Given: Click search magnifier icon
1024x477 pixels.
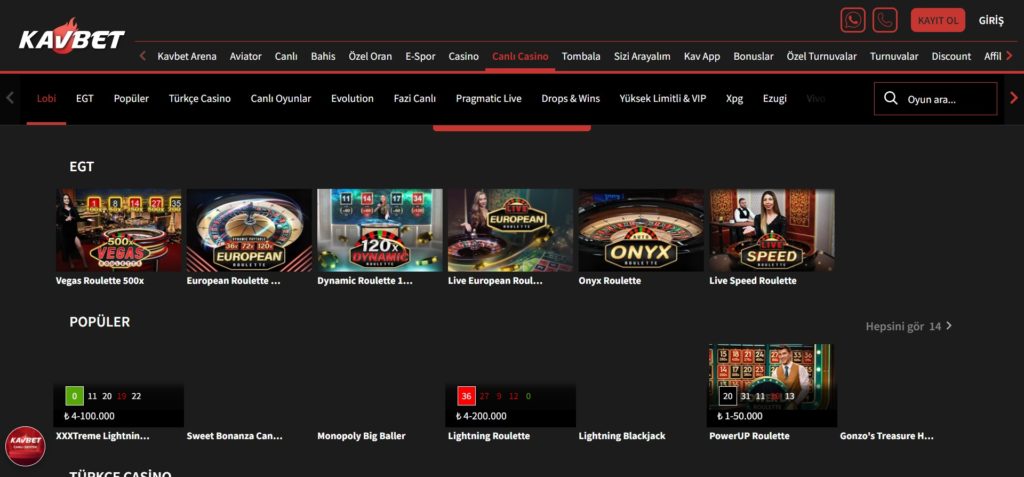Looking at the screenshot, I should click(x=890, y=99).
